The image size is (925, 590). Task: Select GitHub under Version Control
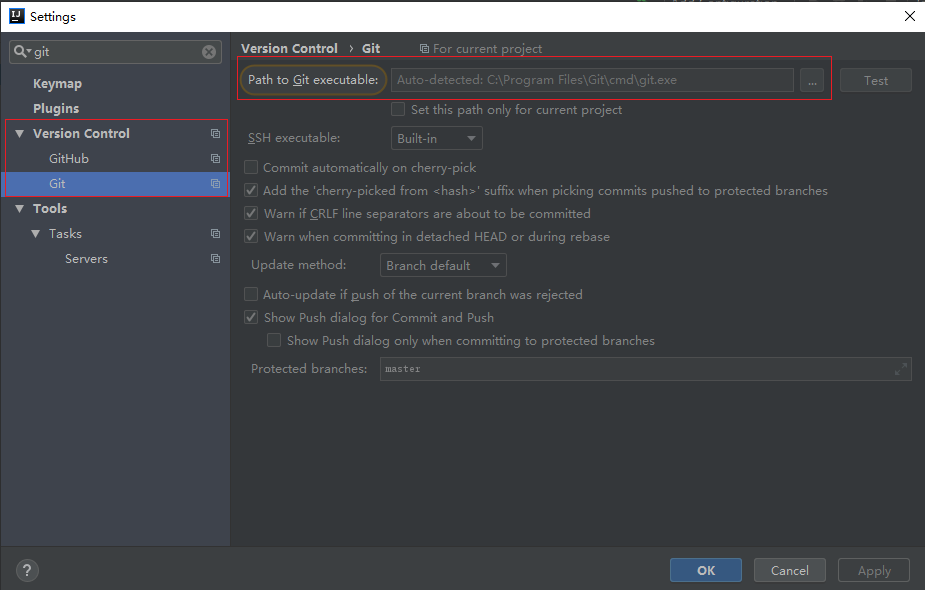point(69,159)
